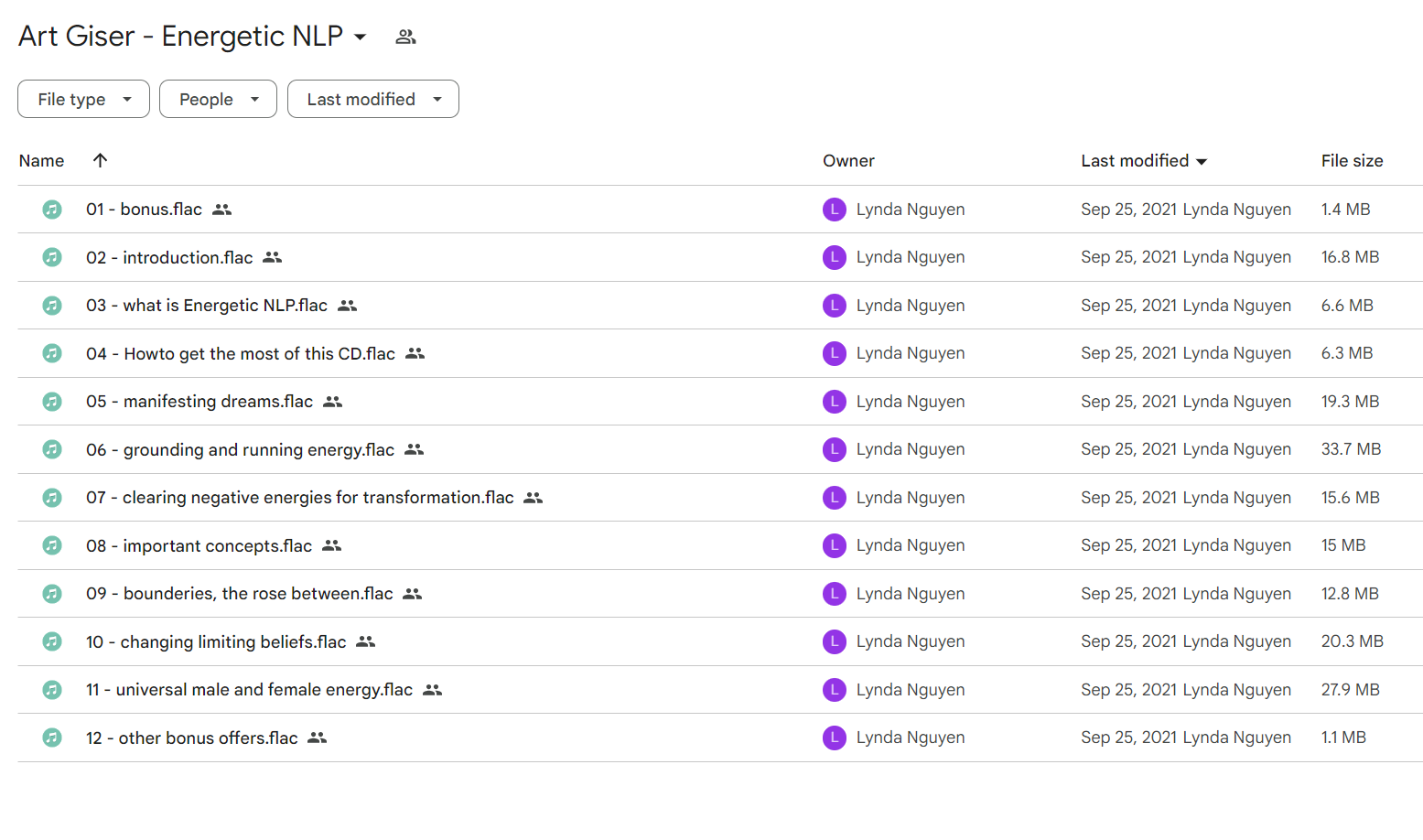Image resolution: width=1423 pixels, height=840 pixels.
Task: Click shared icon beside 09 - bounderies, the rose between
Action: pos(413,594)
